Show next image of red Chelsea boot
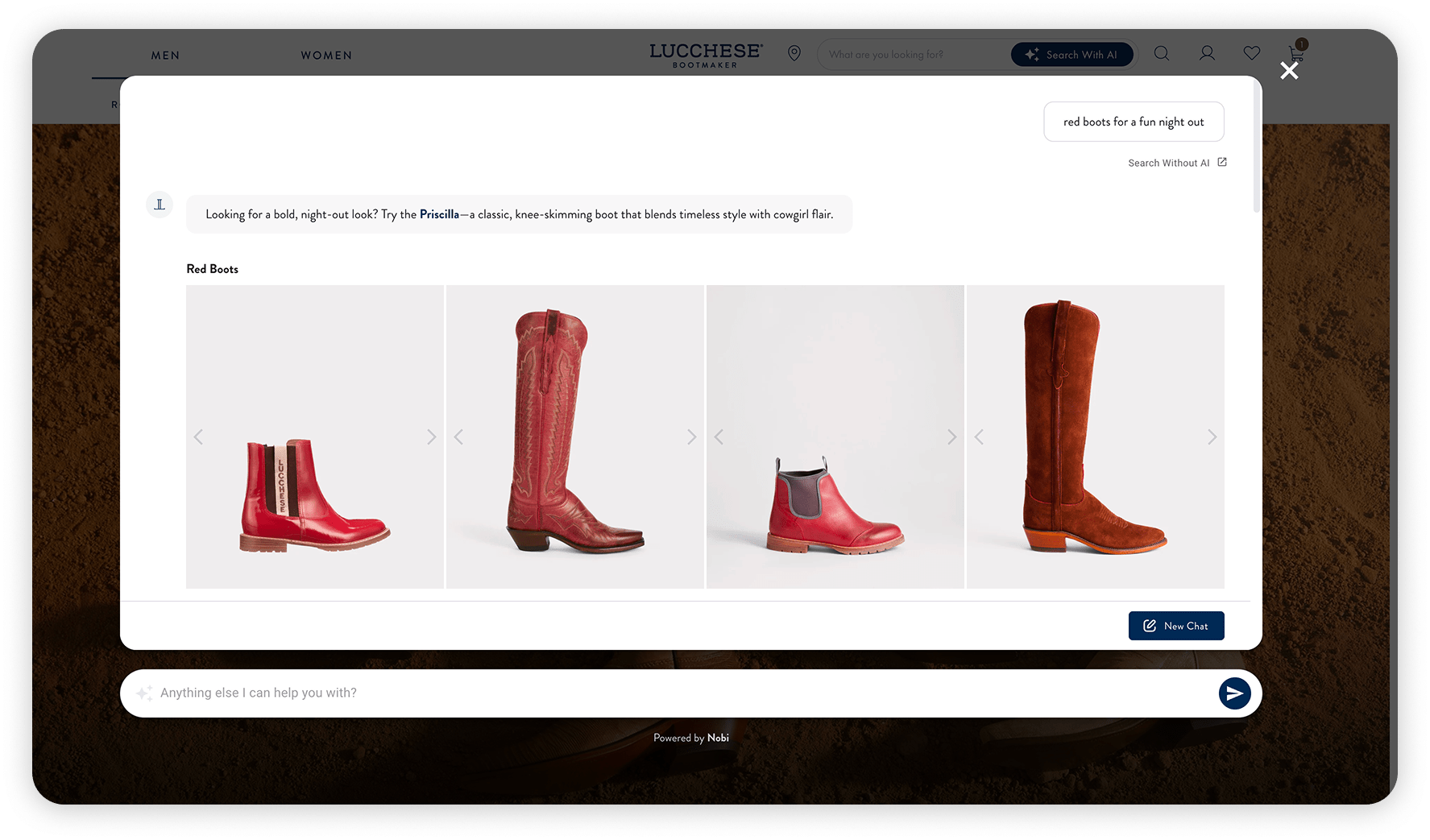The width and height of the screenshot is (1430, 840). click(431, 437)
